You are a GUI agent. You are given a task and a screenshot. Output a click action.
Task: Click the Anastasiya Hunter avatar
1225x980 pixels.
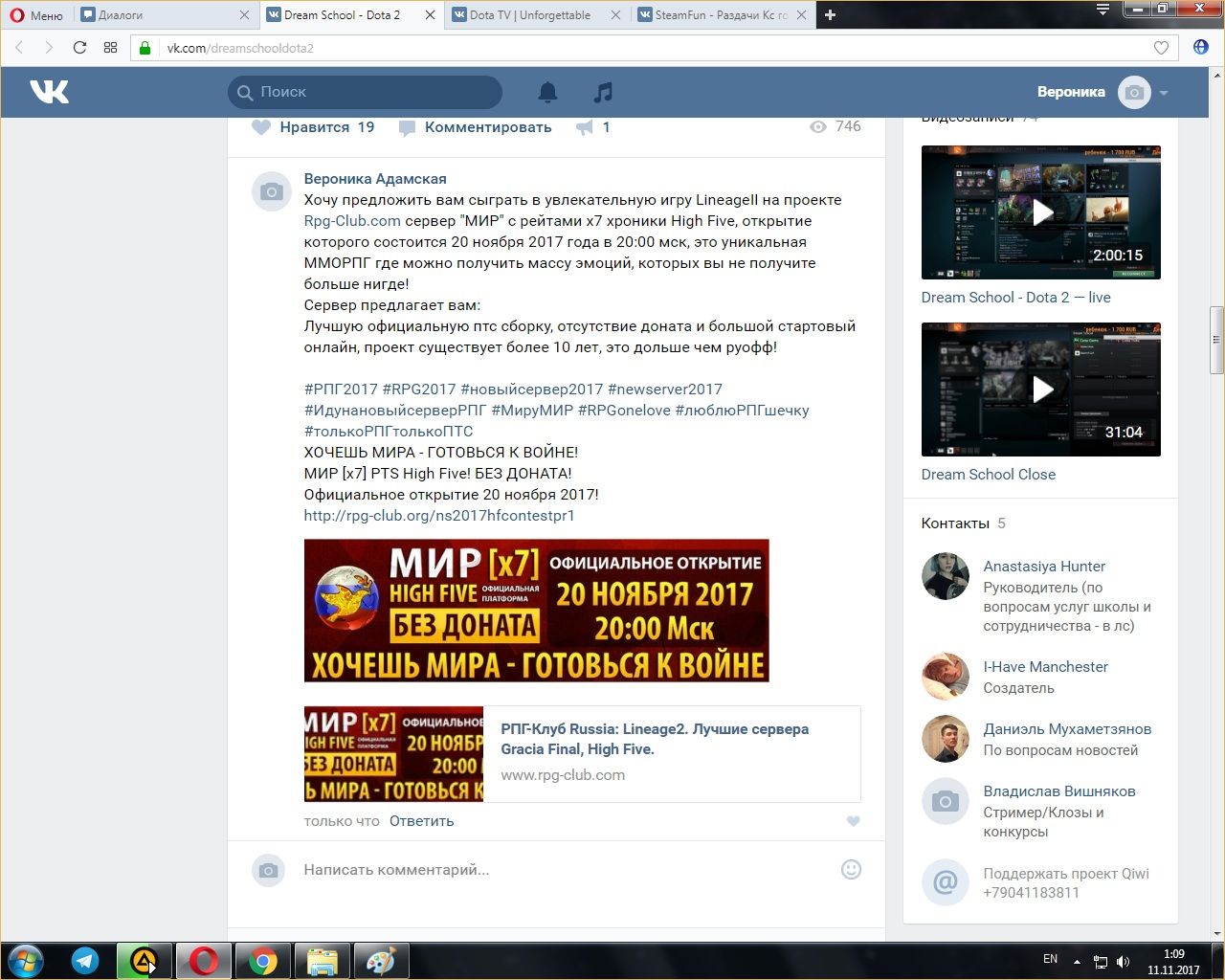(x=946, y=576)
